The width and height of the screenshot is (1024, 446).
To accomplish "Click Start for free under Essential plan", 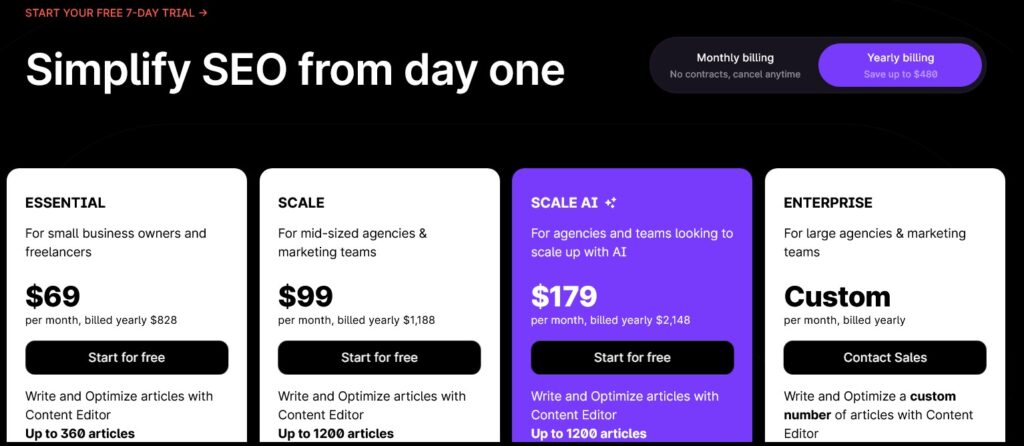I will (127, 357).
